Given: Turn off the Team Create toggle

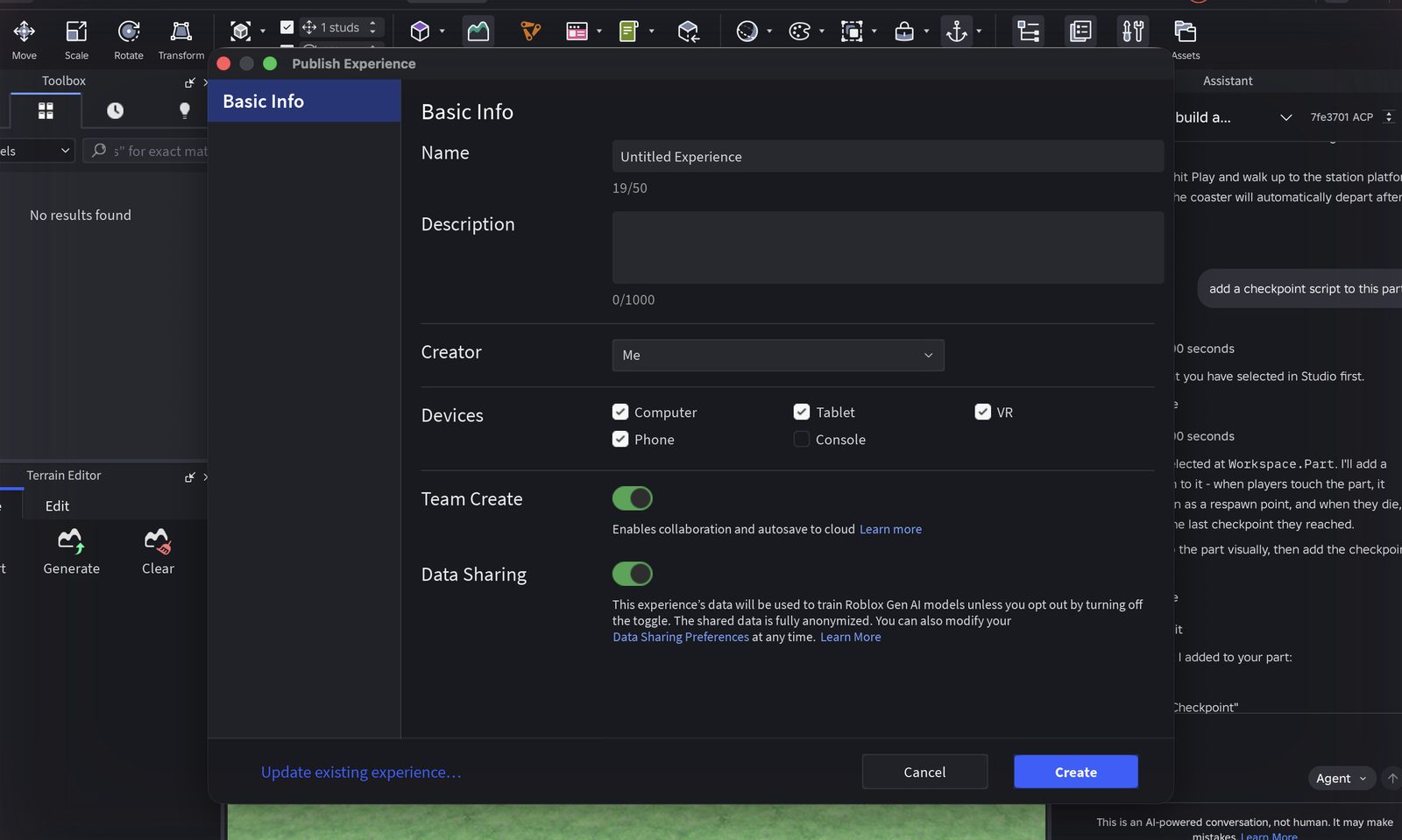Looking at the screenshot, I should [633, 498].
